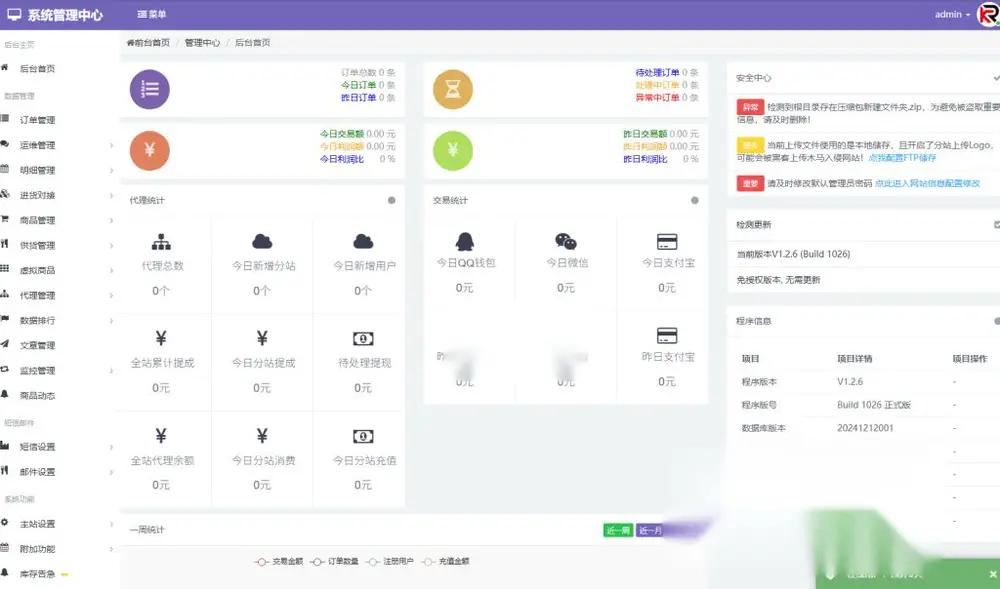Click the gray dot in 代理统计 header
Image resolution: width=1000 pixels, height=589 pixels.
(x=392, y=200)
